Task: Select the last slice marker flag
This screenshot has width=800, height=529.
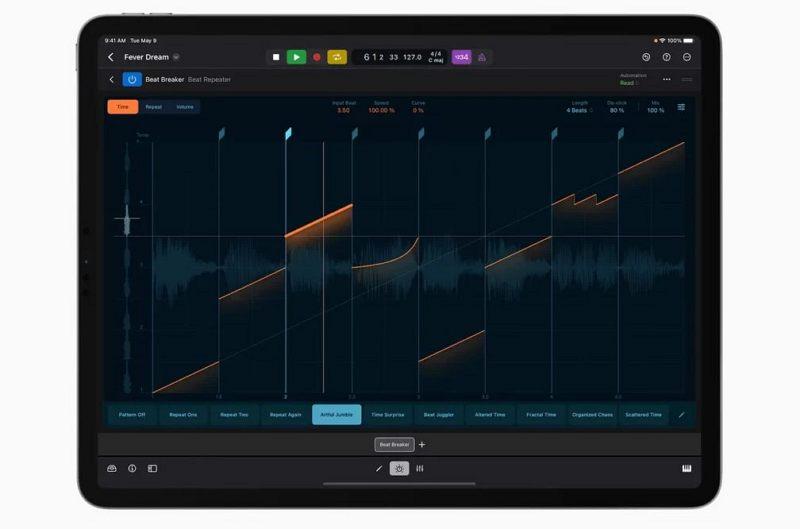Action: pos(620,134)
